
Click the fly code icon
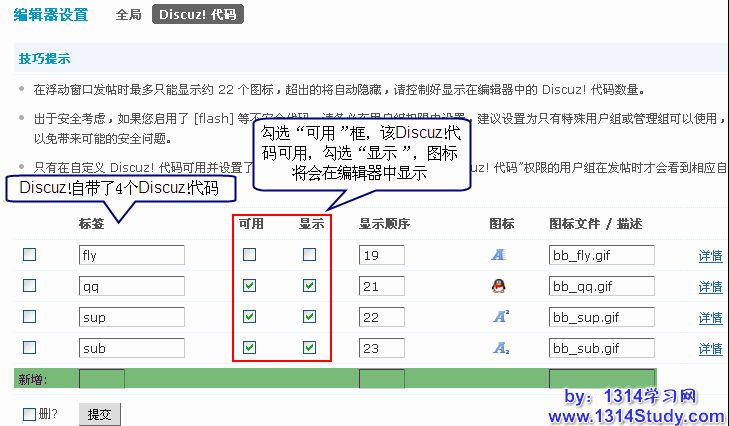coord(498,255)
